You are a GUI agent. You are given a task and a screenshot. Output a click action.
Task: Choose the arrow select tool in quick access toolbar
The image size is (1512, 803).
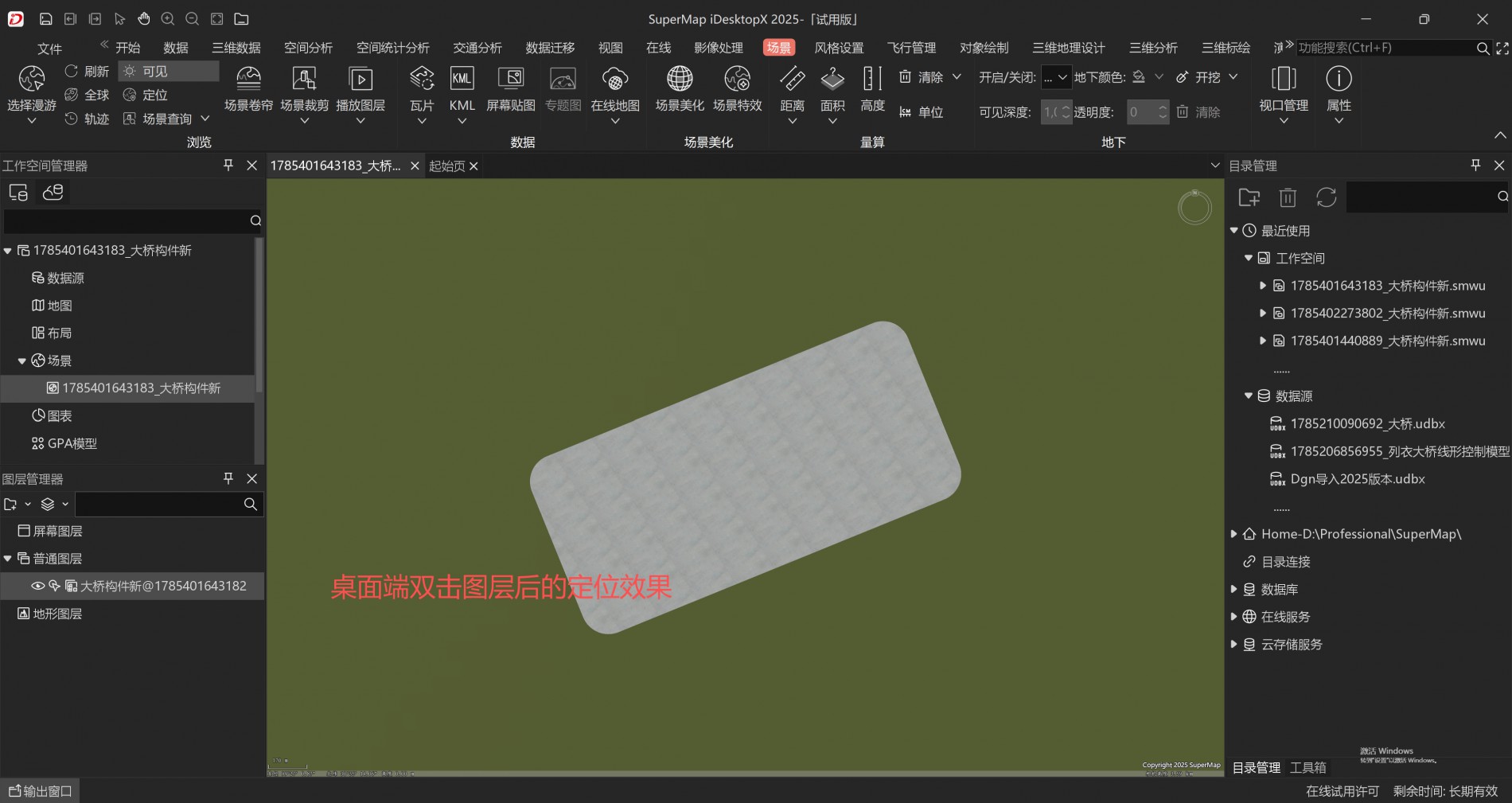(119, 19)
